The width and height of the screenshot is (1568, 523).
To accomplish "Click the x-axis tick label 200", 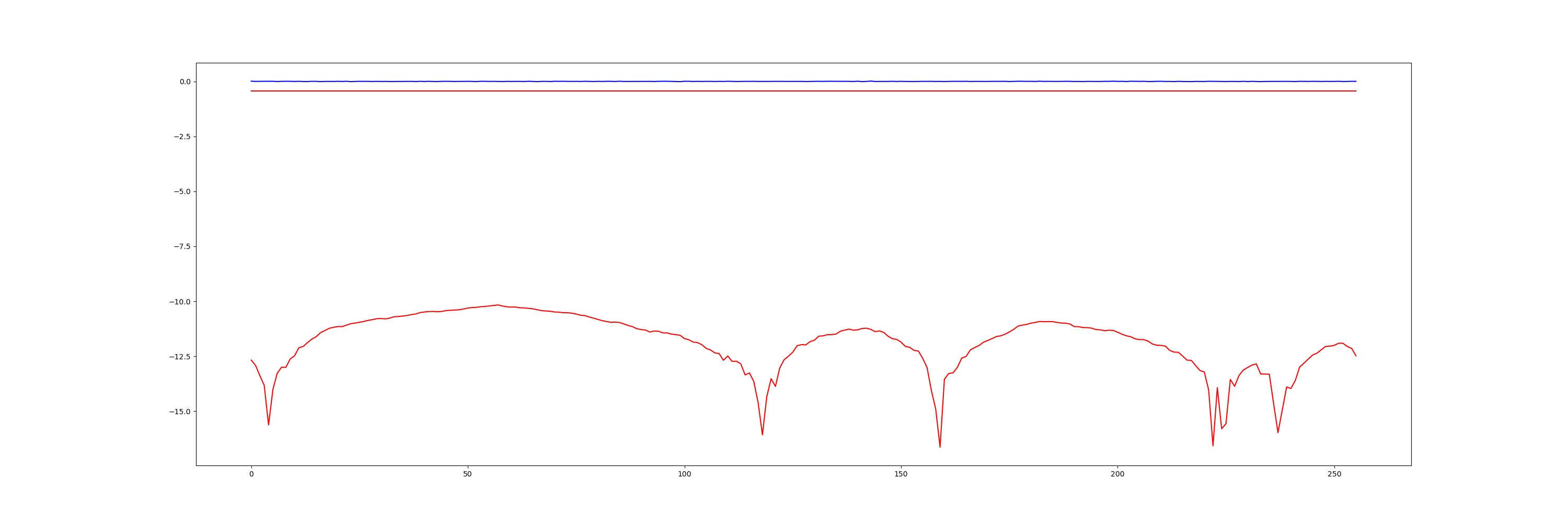I will coord(1117,474).
